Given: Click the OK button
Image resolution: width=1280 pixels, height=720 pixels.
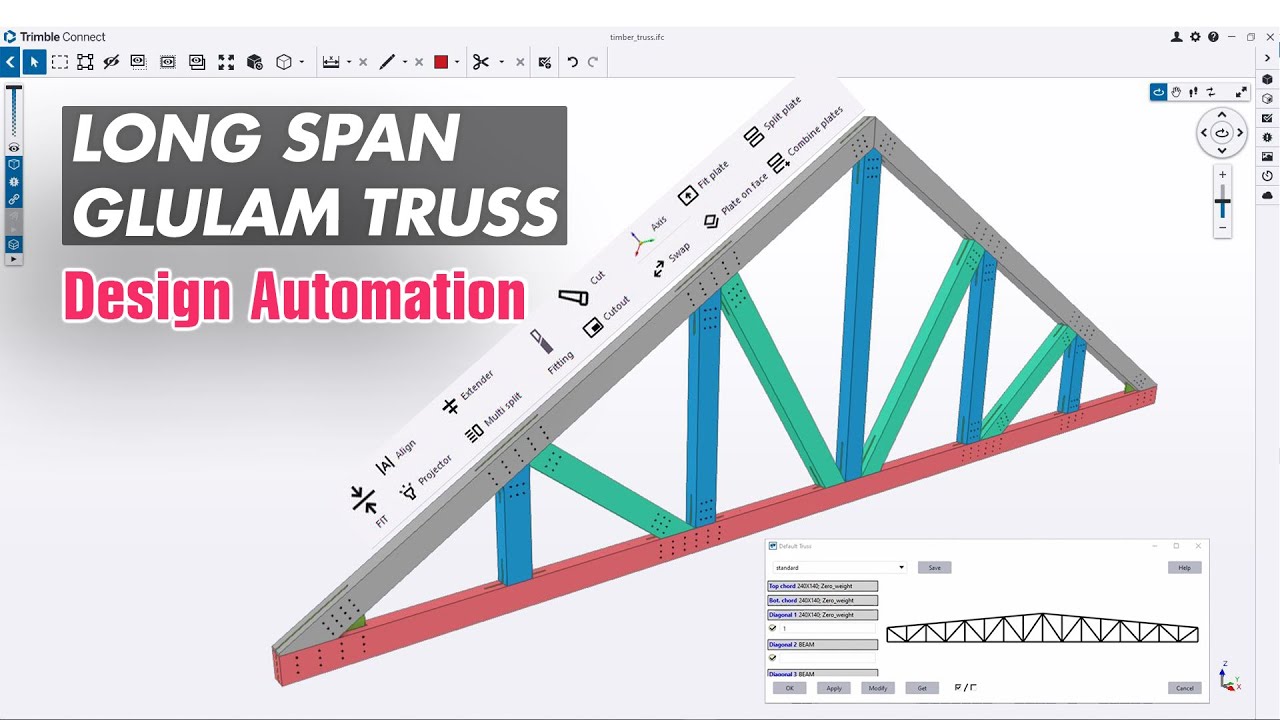Looking at the screenshot, I should pos(789,688).
